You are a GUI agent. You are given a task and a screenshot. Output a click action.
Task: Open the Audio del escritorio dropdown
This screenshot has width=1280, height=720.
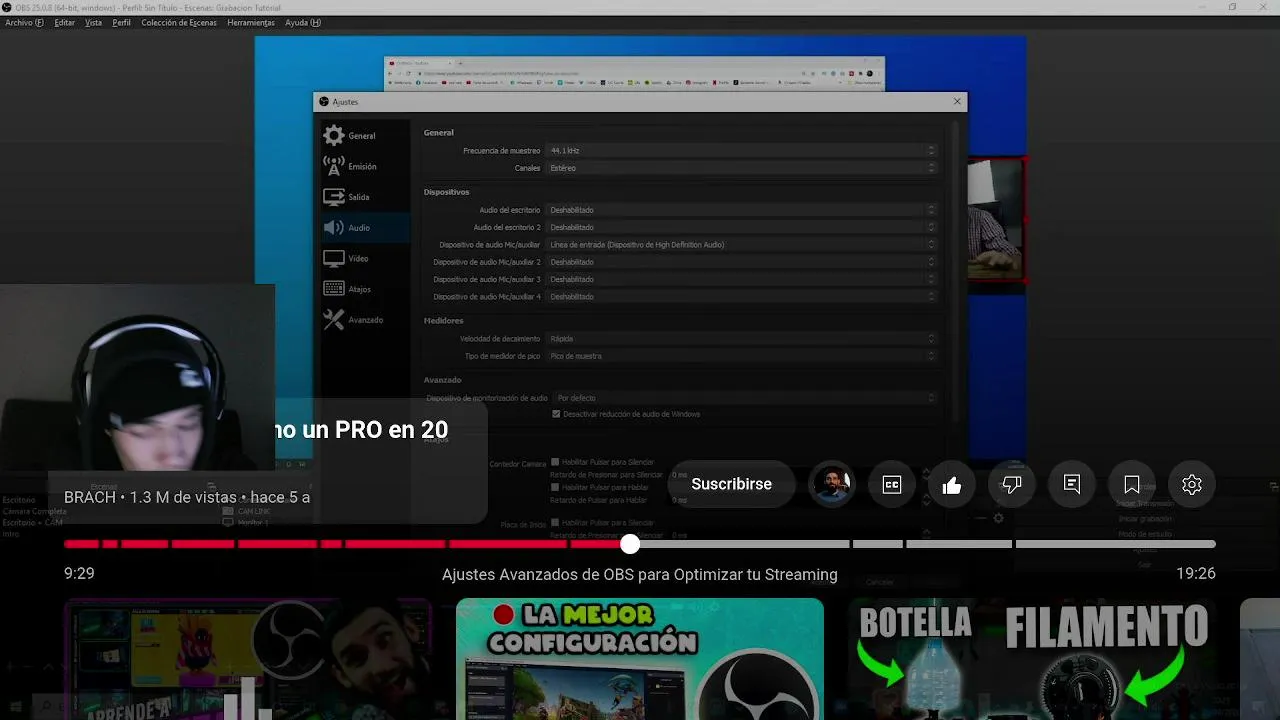[741, 210]
